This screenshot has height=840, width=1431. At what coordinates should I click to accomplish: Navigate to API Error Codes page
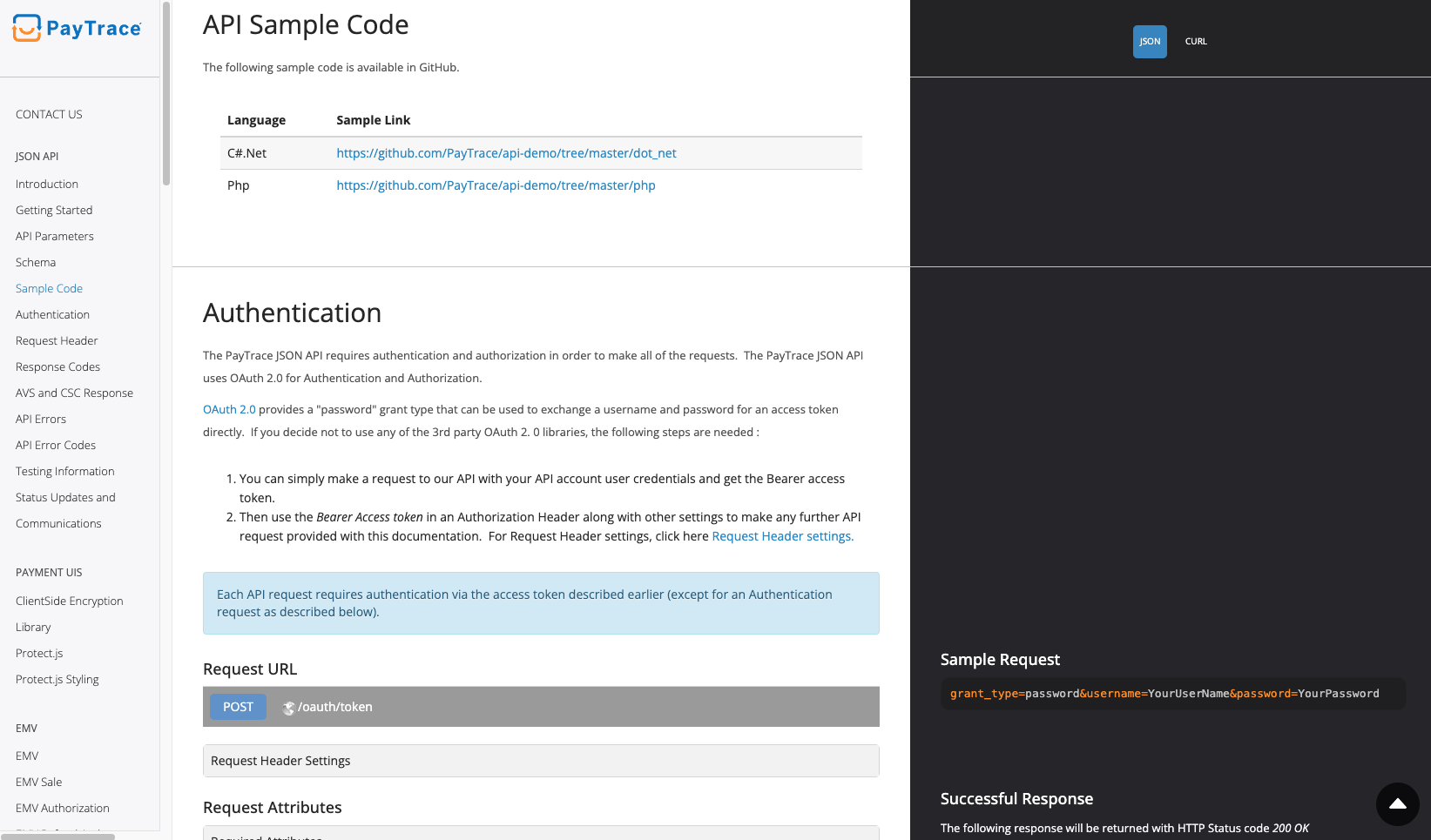(x=55, y=445)
